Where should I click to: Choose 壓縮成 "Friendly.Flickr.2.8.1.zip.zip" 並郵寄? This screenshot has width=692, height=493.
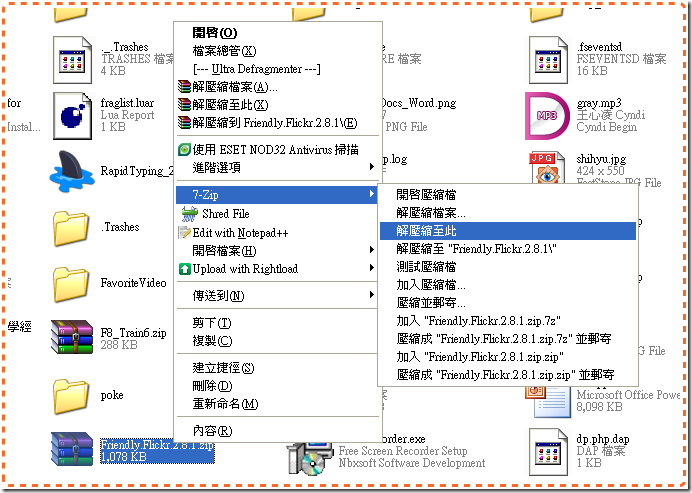[508, 375]
